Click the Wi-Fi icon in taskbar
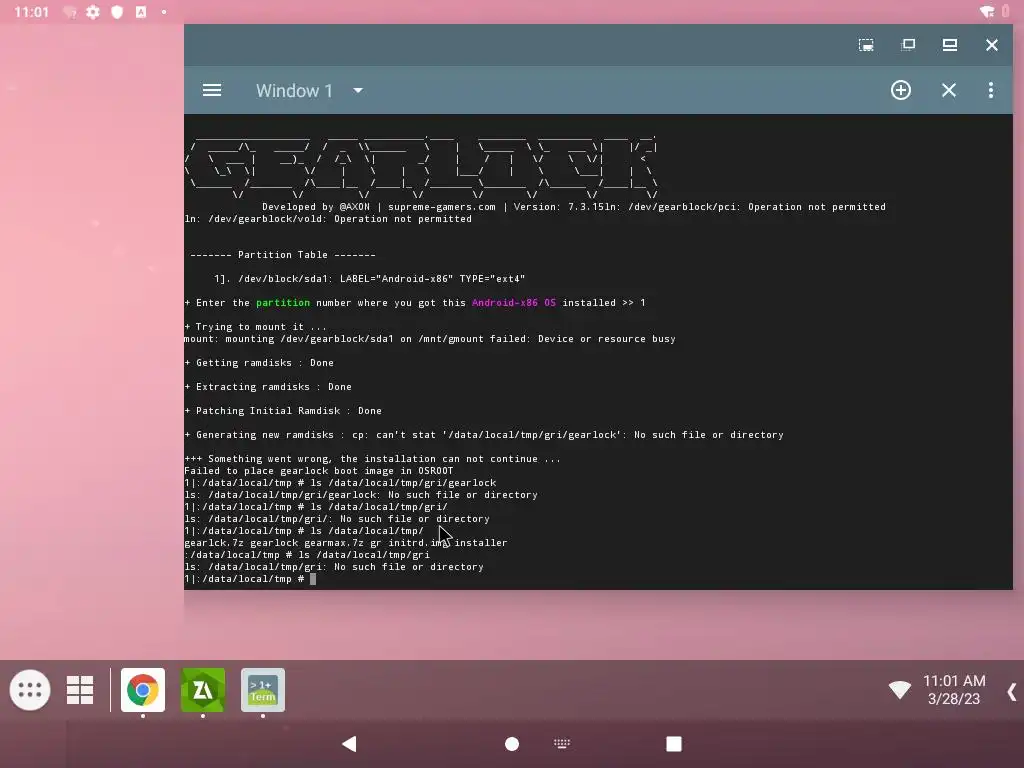1024x768 pixels. pyautogui.click(x=899, y=689)
